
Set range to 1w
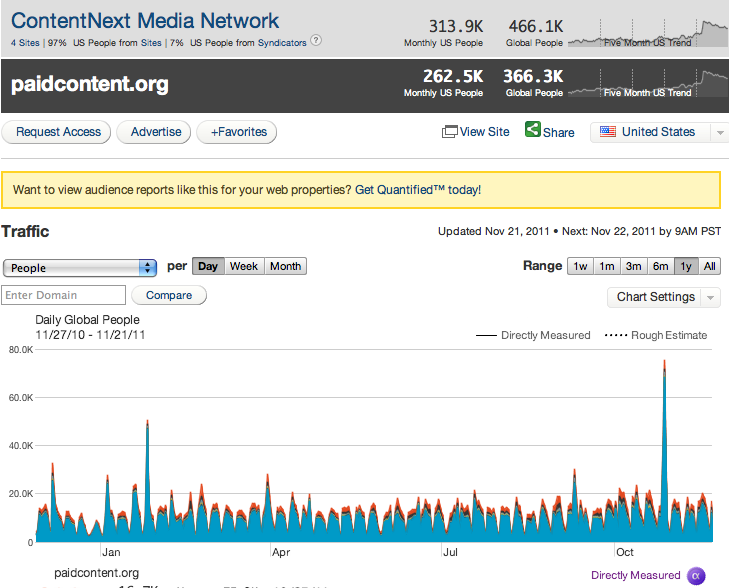click(580, 266)
